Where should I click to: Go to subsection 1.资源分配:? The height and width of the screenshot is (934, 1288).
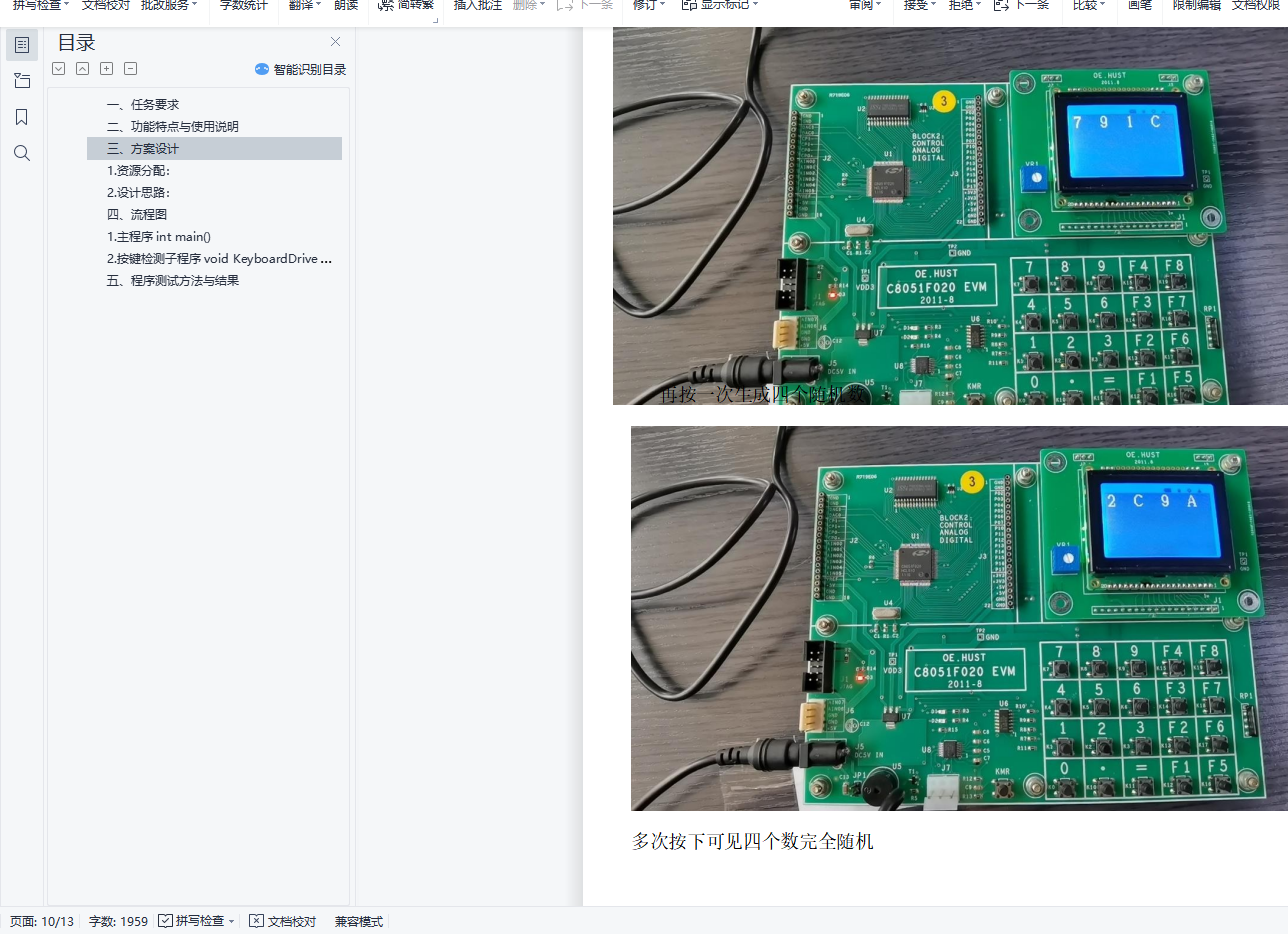click(139, 170)
